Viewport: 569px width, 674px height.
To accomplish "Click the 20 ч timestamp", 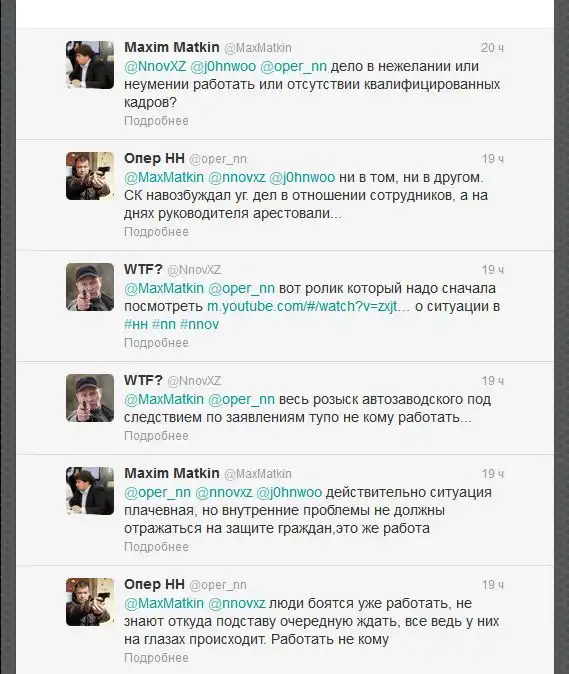I will click(x=492, y=47).
